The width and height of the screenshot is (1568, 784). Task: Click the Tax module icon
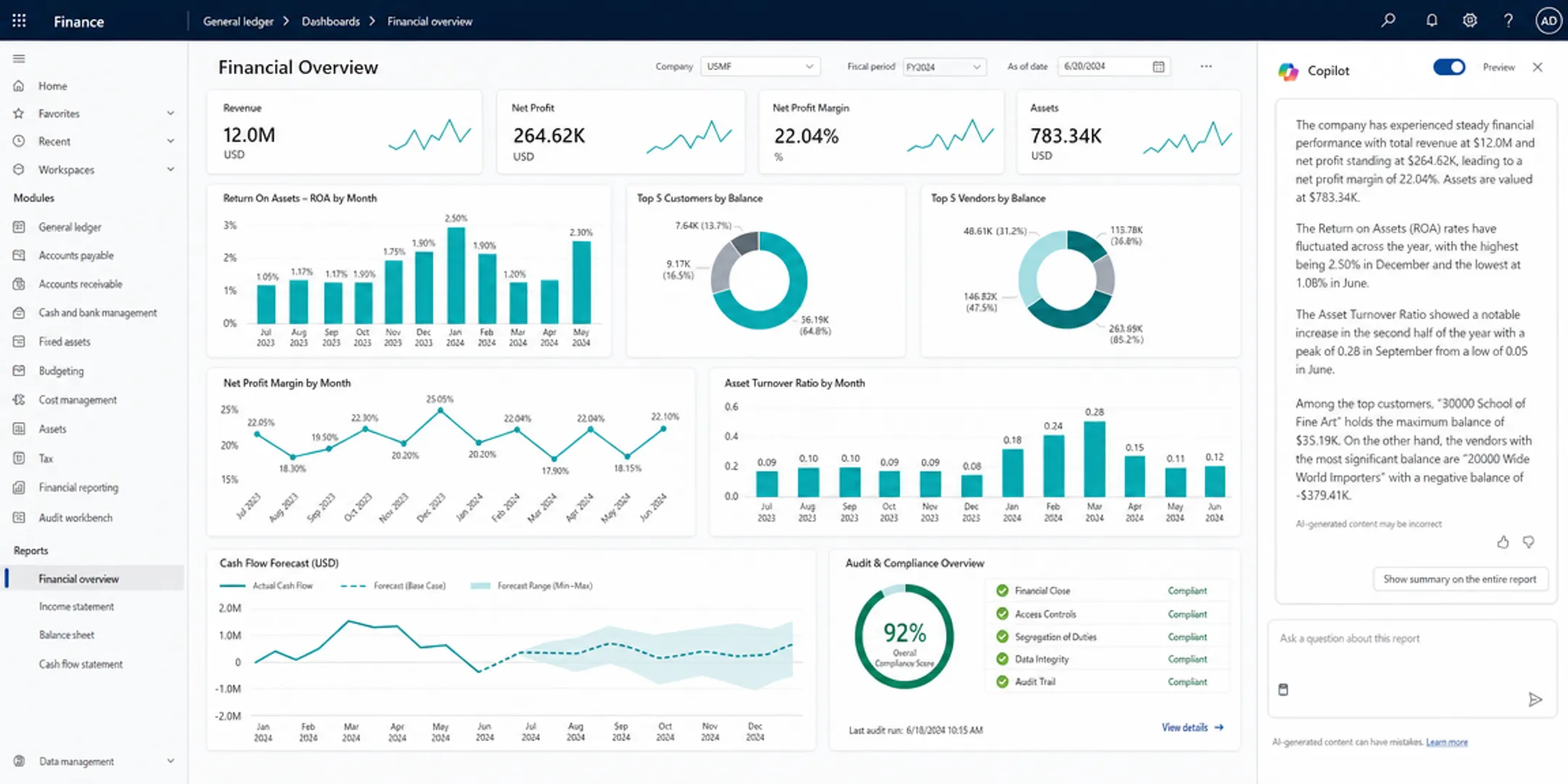[19, 458]
